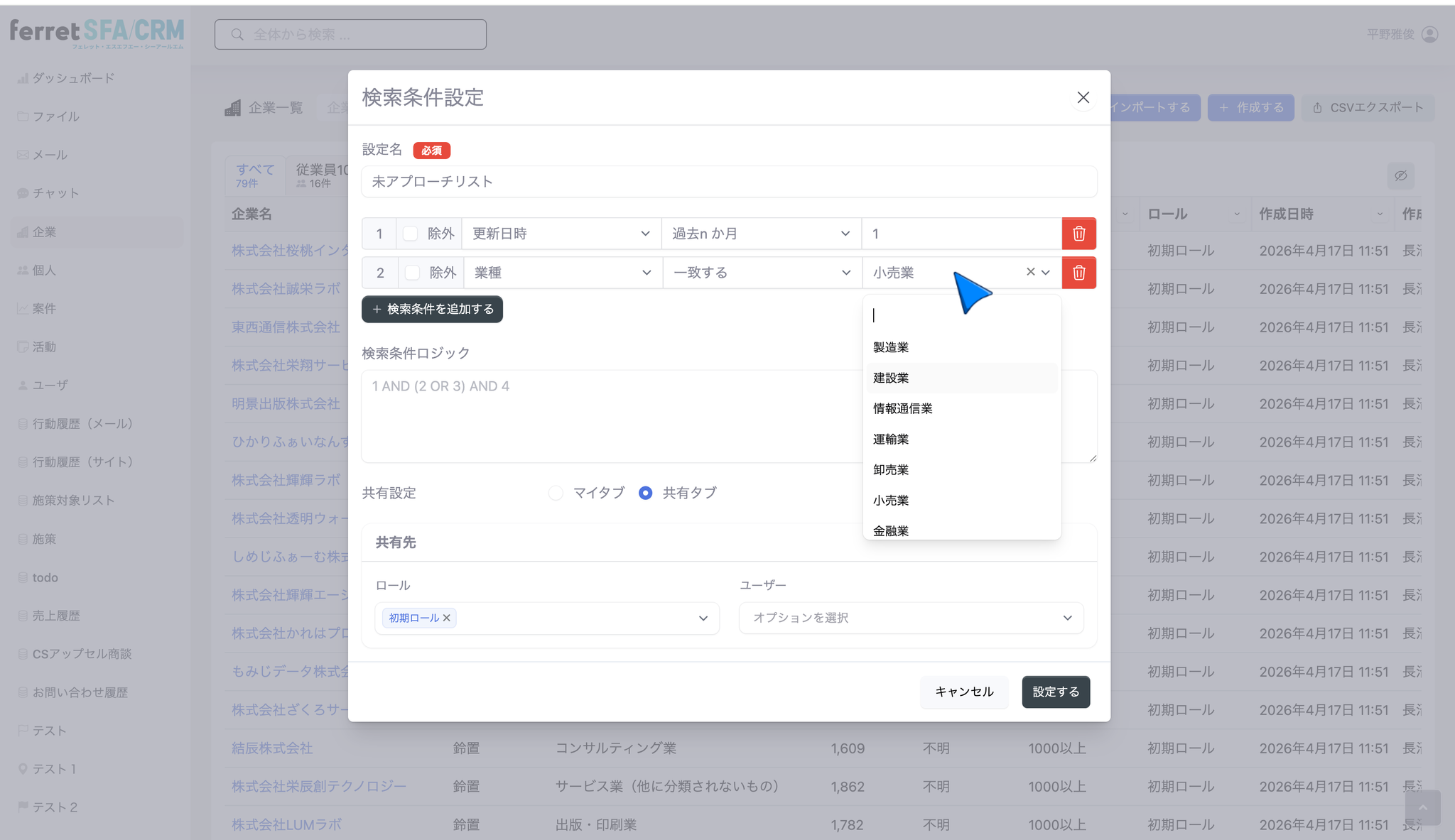Click the ファイル folder sidebar icon
Screen dimensions: 1455x840
(x=23, y=116)
